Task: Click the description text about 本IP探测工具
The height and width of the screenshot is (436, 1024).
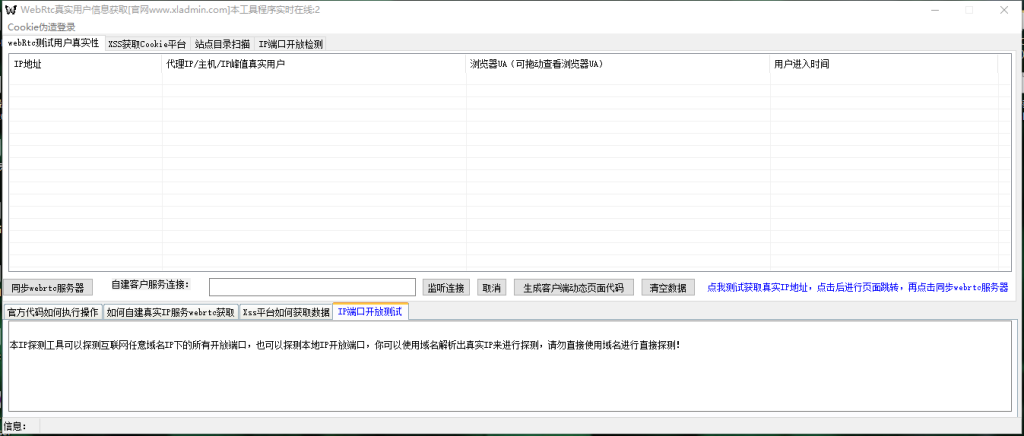Action: [x=345, y=345]
